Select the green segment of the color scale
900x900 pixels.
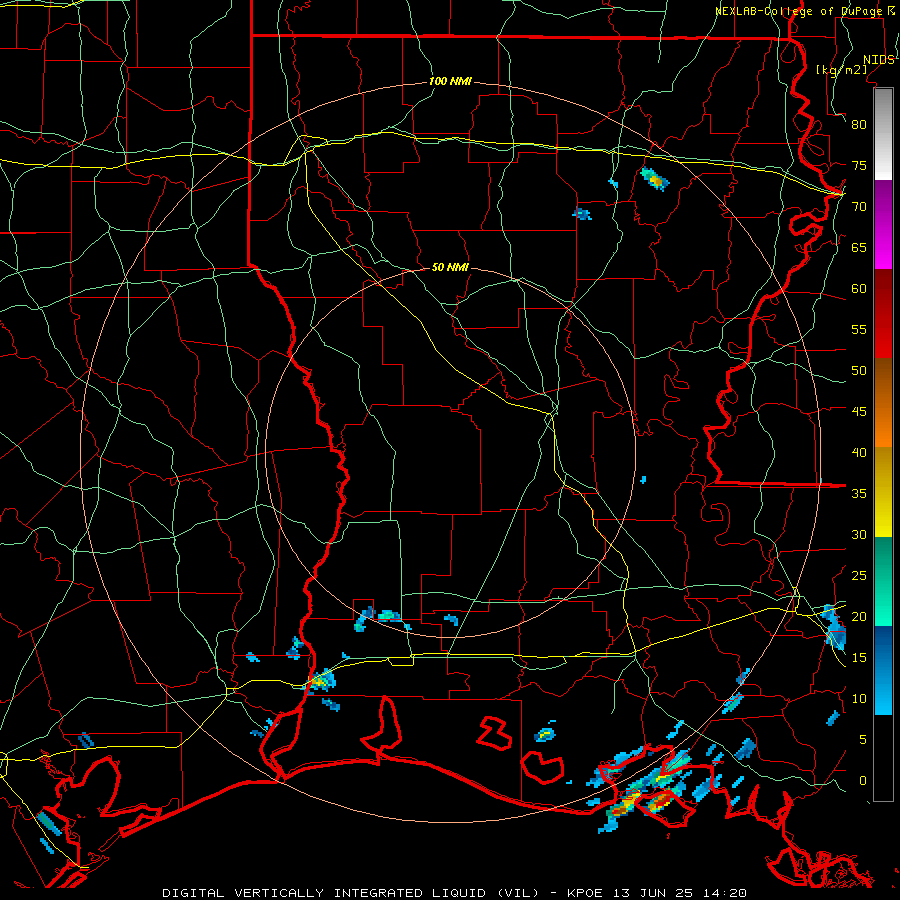click(x=883, y=581)
